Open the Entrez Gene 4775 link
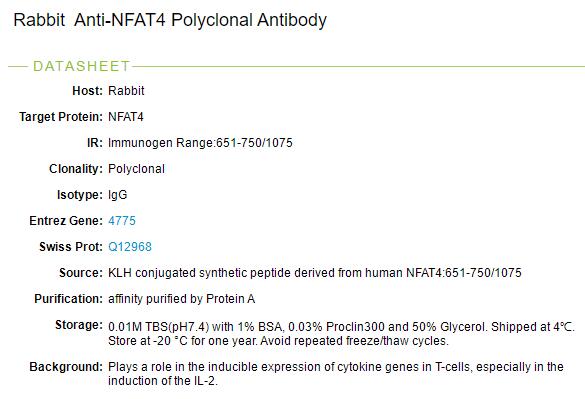The width and height of the screenshot is (585, 399). point(122,221)
